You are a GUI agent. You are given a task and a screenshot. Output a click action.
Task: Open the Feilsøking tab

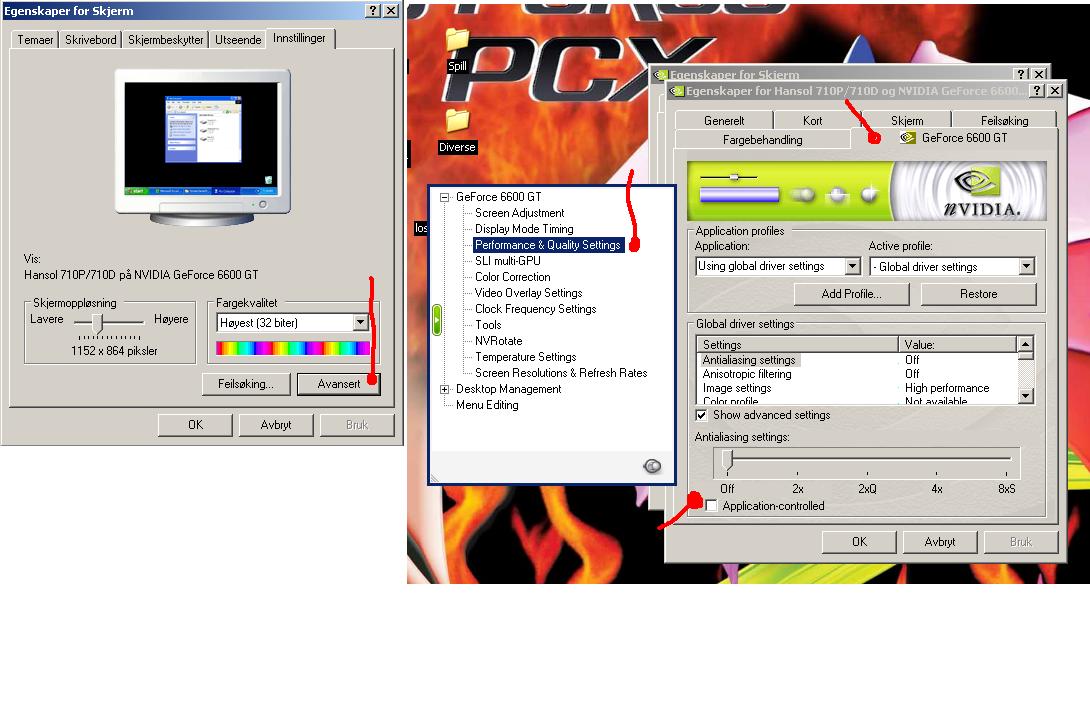1004,120
